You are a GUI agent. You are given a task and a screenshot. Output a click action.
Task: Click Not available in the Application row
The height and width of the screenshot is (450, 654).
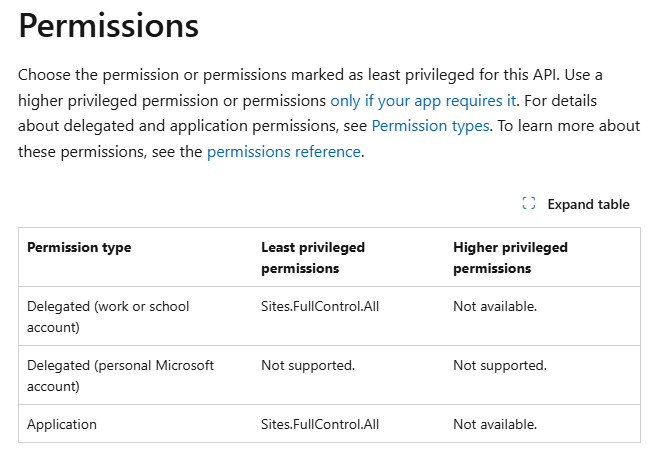pos(495,424)
